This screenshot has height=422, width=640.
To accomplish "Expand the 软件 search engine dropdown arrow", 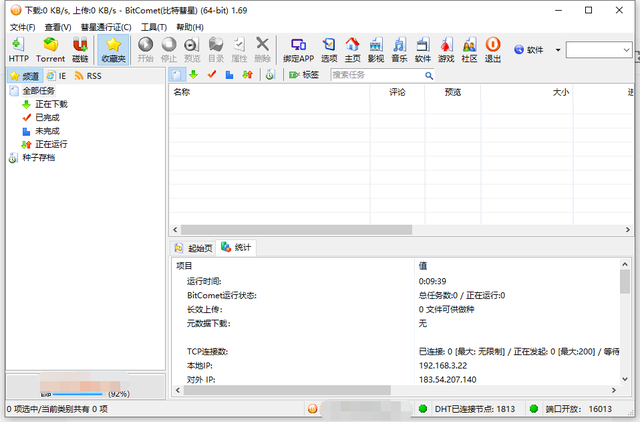I will tap(558, 50).
